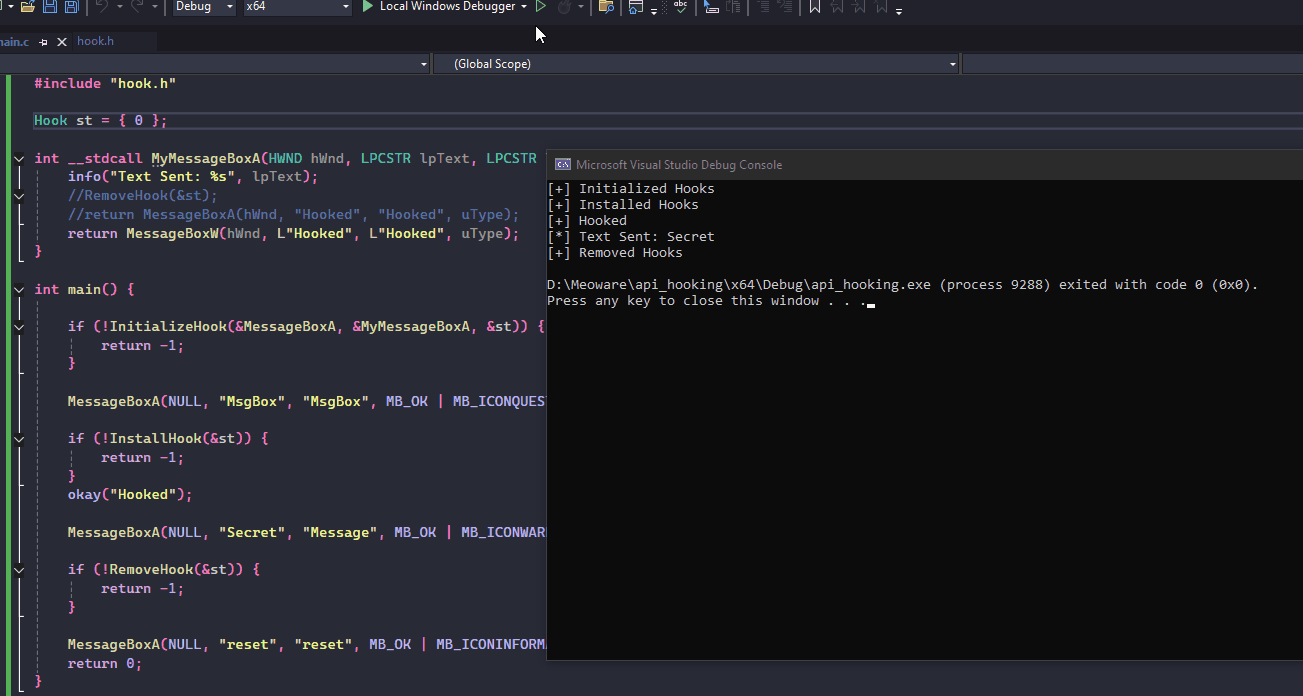
Task: Collapse the MyMessageBoxA function outline
Action: coord(19,159)
